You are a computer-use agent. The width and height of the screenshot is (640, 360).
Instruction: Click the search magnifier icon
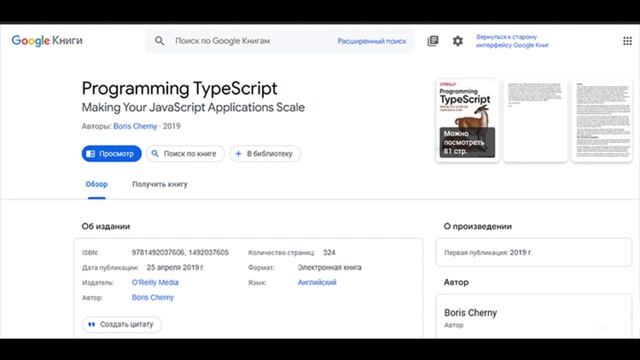click(x=159, y=41)
